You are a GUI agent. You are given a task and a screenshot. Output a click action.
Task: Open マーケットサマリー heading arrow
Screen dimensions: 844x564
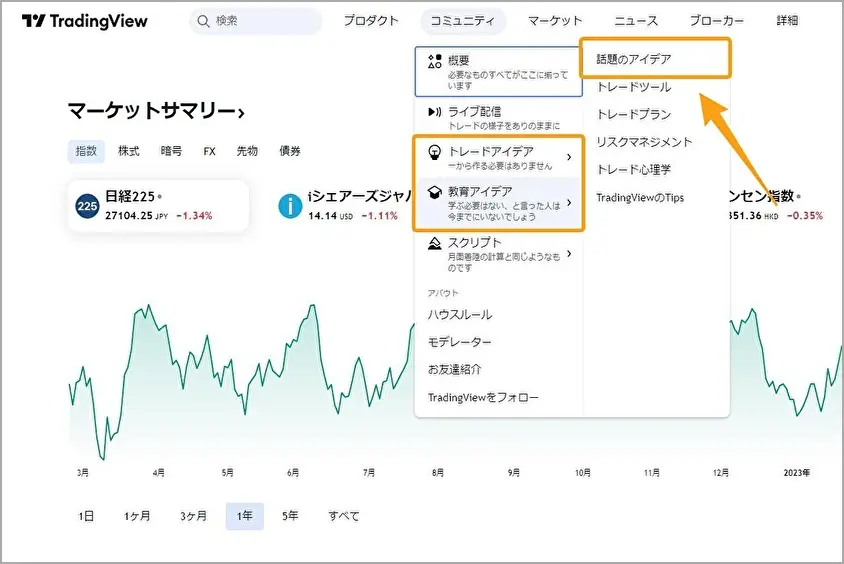tap(242, 113)
